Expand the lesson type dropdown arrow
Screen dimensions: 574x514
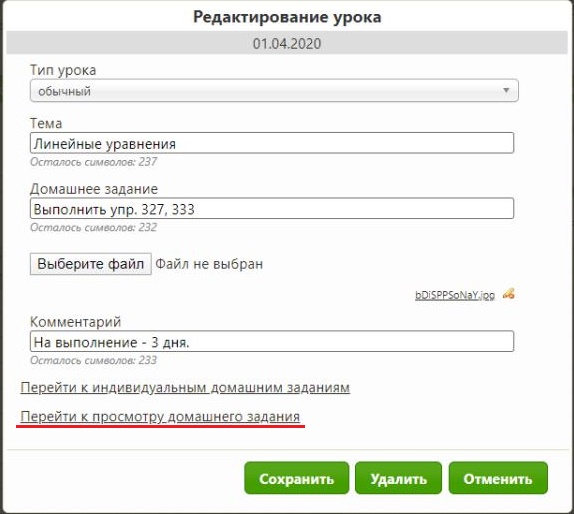tap(506, 90)
